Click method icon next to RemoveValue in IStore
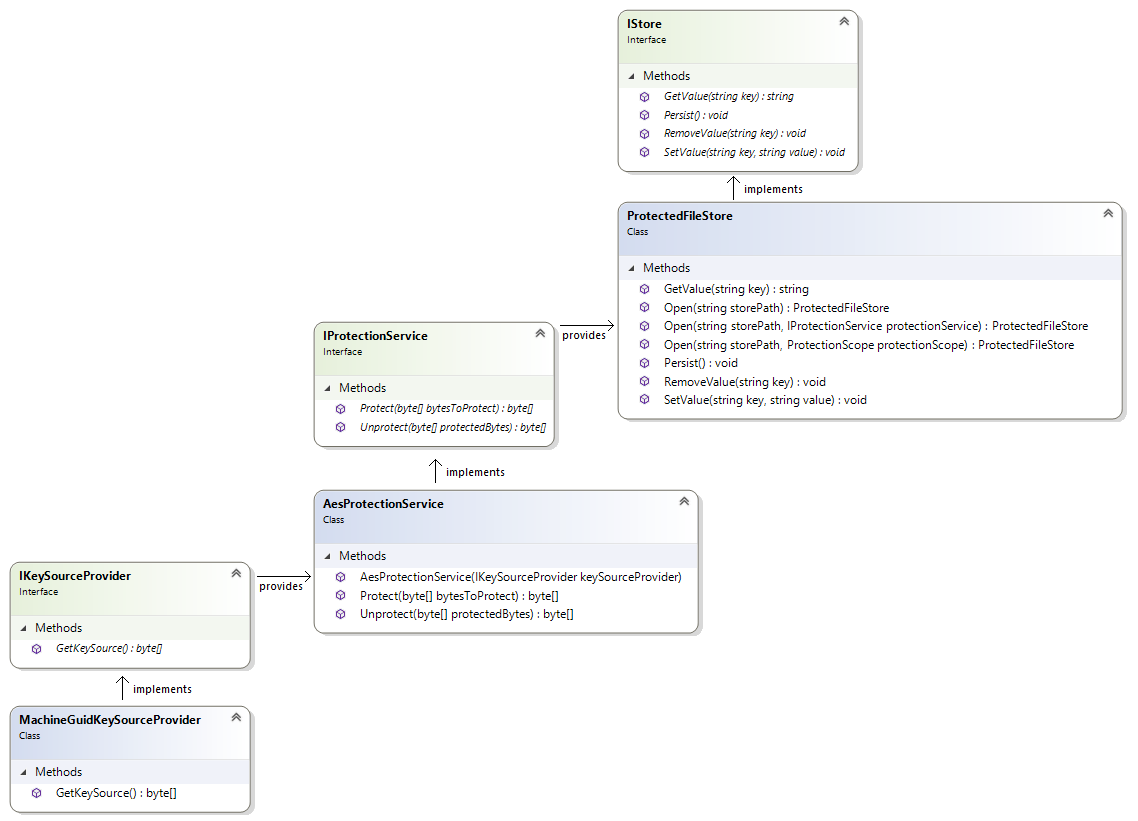Screen dimensions: 1138x821 click(x=644, y=133)
